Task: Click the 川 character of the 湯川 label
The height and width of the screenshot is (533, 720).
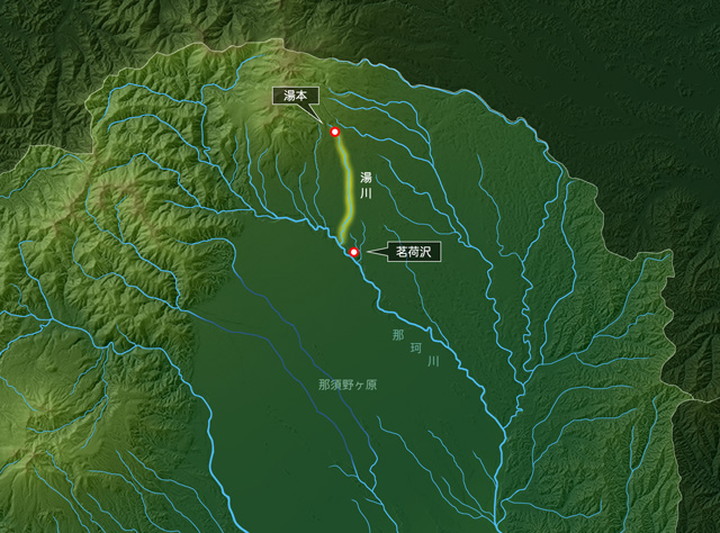Action: pos(366,193)
